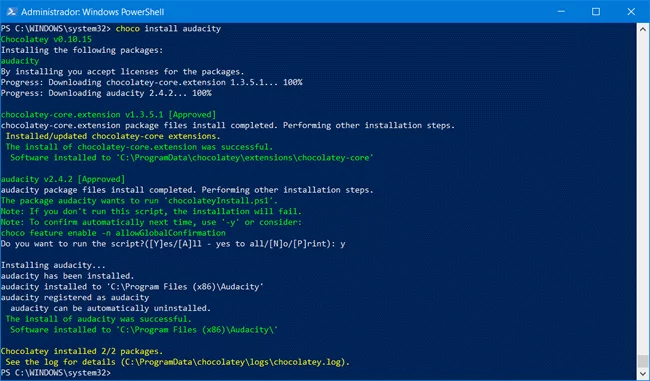650x381 pixels.
Task: Click the 'chocolateyInstall.ps1' script notice line
Action: point(139,201)
